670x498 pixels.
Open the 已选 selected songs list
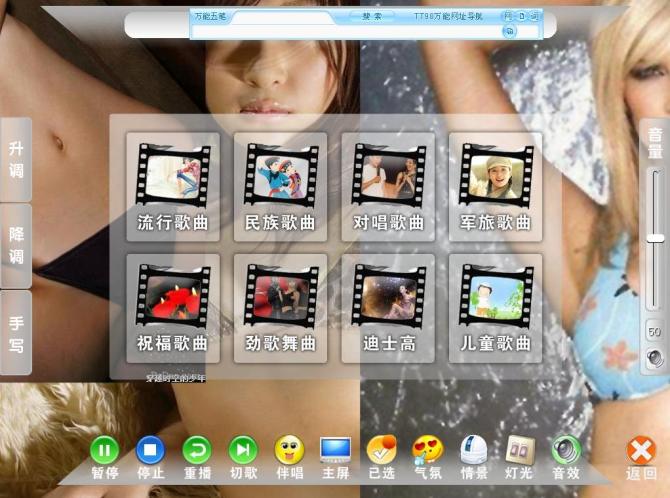click(381, 450)
